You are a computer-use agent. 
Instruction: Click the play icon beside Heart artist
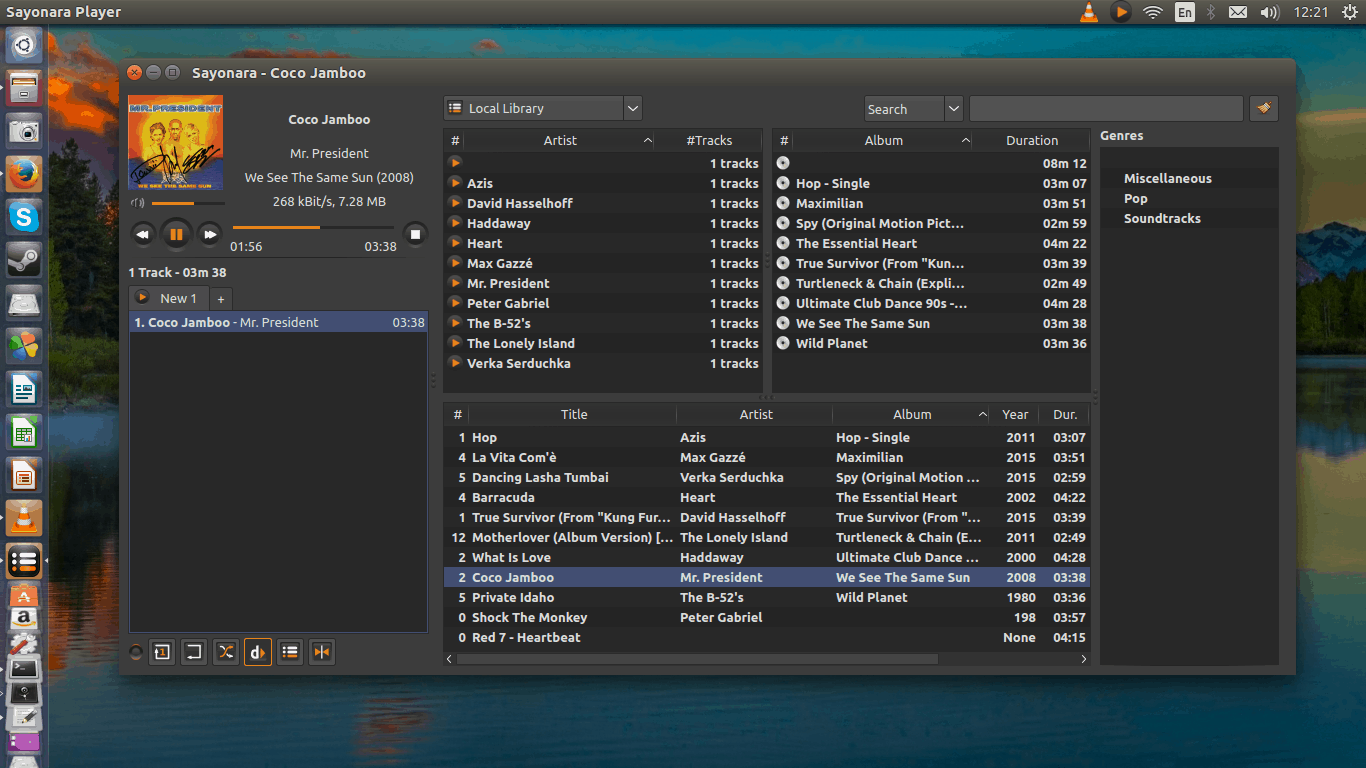click(455, 243)
